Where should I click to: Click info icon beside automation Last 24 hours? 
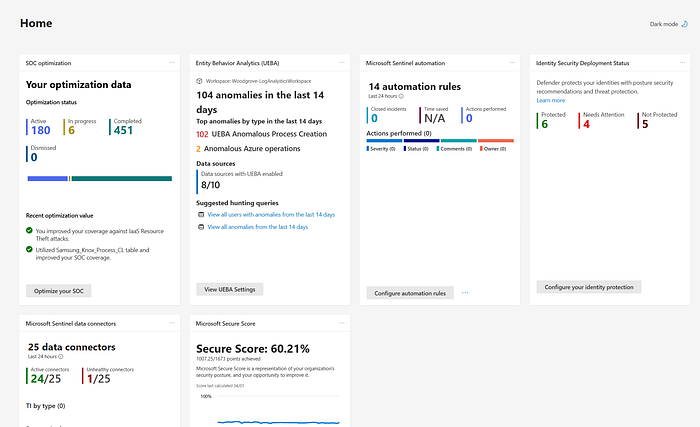pos(401,96)
